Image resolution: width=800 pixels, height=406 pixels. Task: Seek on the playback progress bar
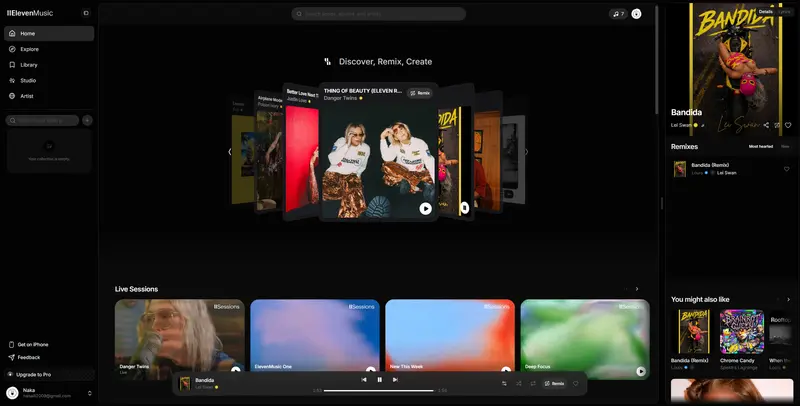click(379, 391)
